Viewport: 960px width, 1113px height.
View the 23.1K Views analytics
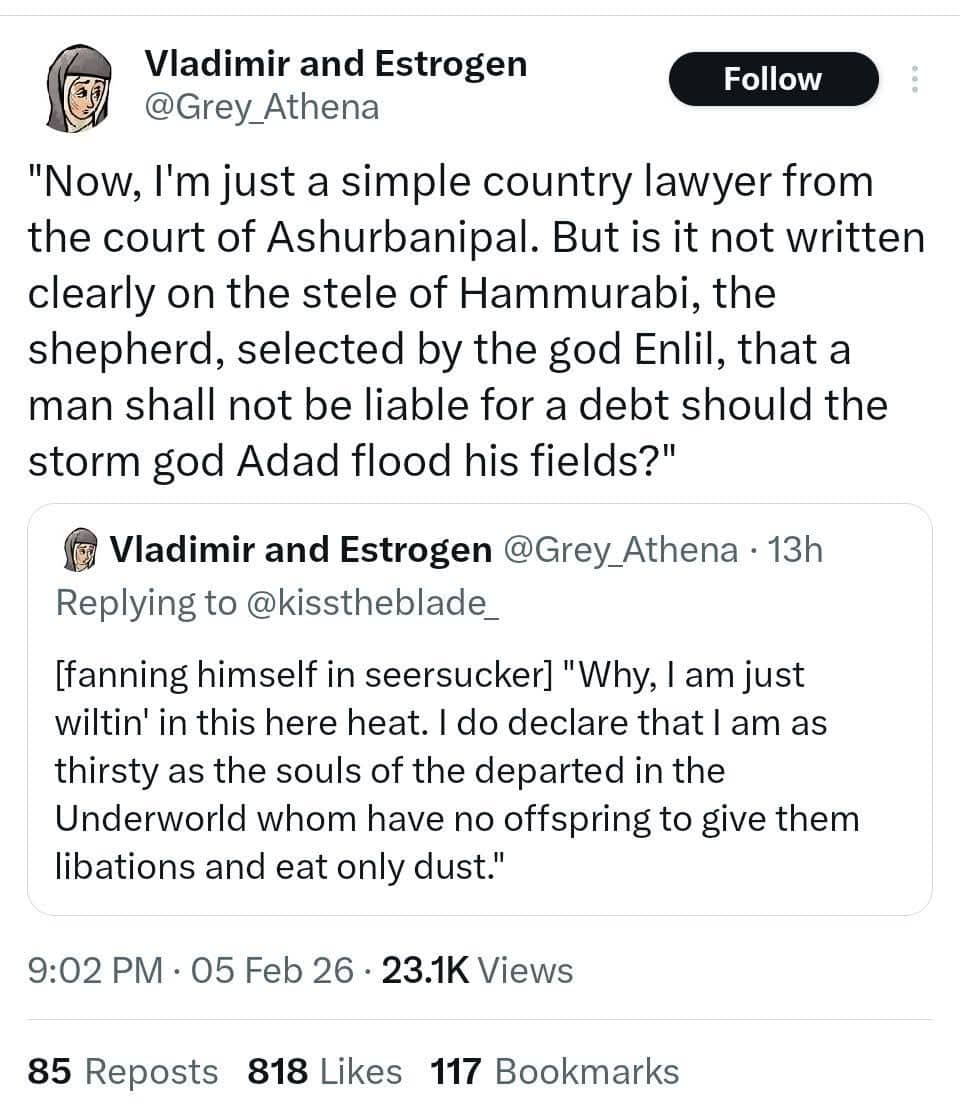(476, 970)
